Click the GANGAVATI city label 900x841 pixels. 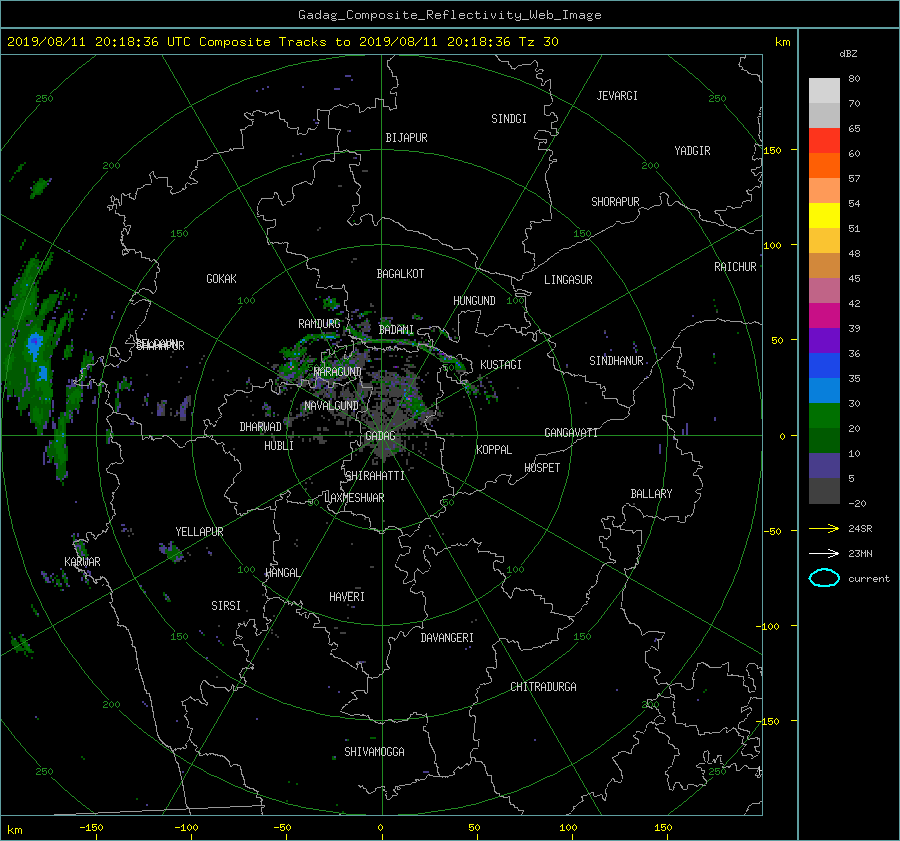click(x=571, y=433)
